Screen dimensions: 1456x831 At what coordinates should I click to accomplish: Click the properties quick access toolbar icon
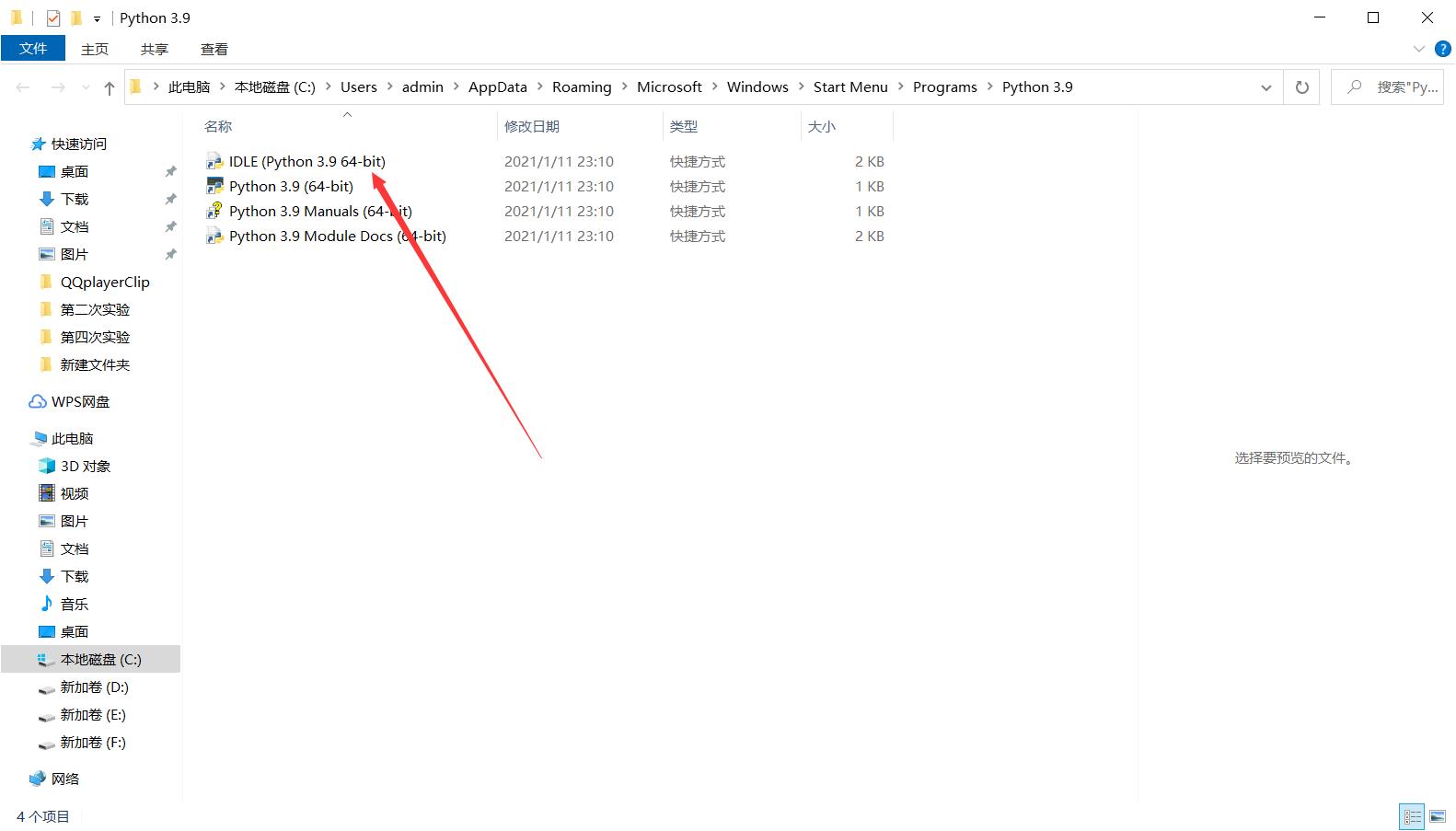(x=53, y=17)
